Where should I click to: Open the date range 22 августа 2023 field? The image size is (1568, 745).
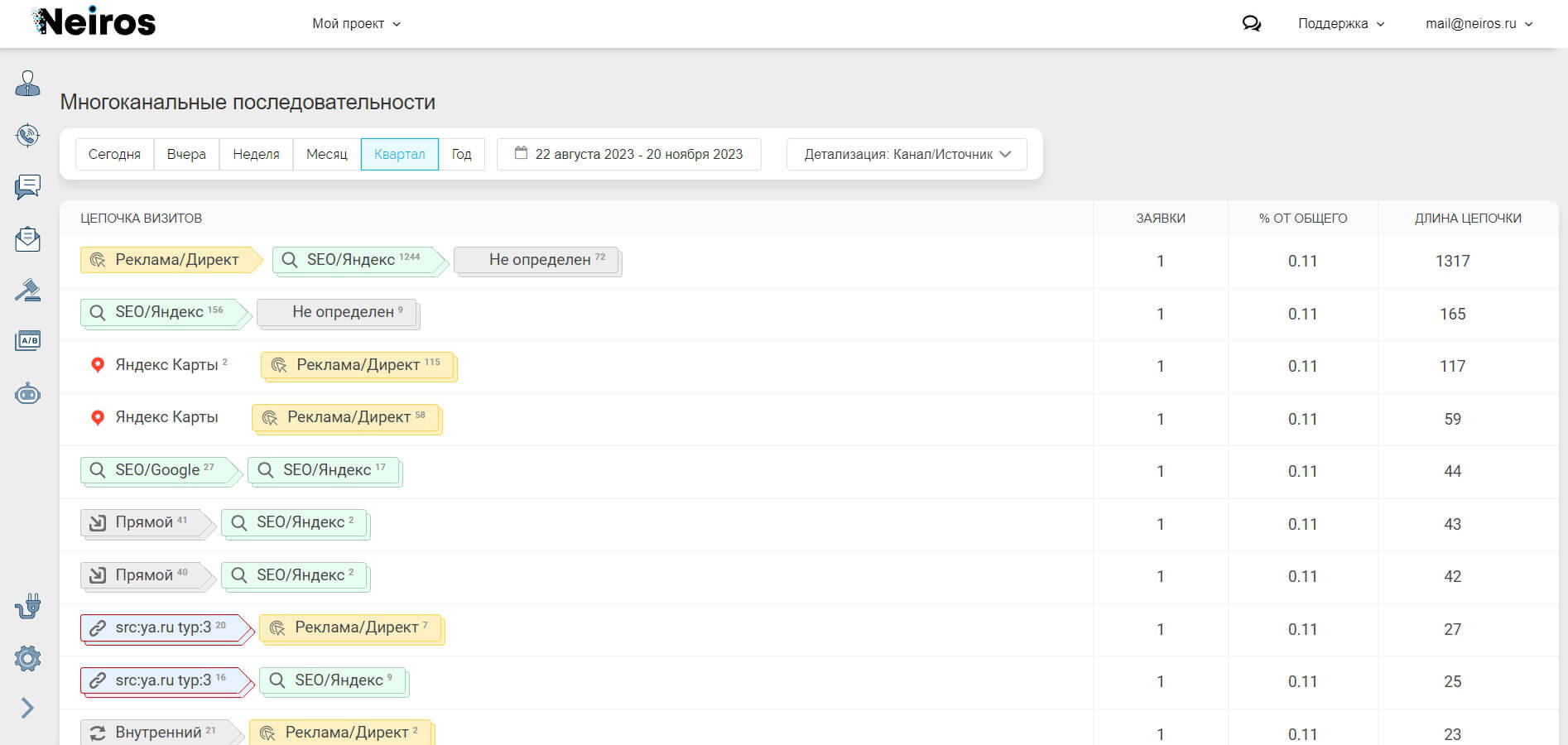click(x=629, y=154)
